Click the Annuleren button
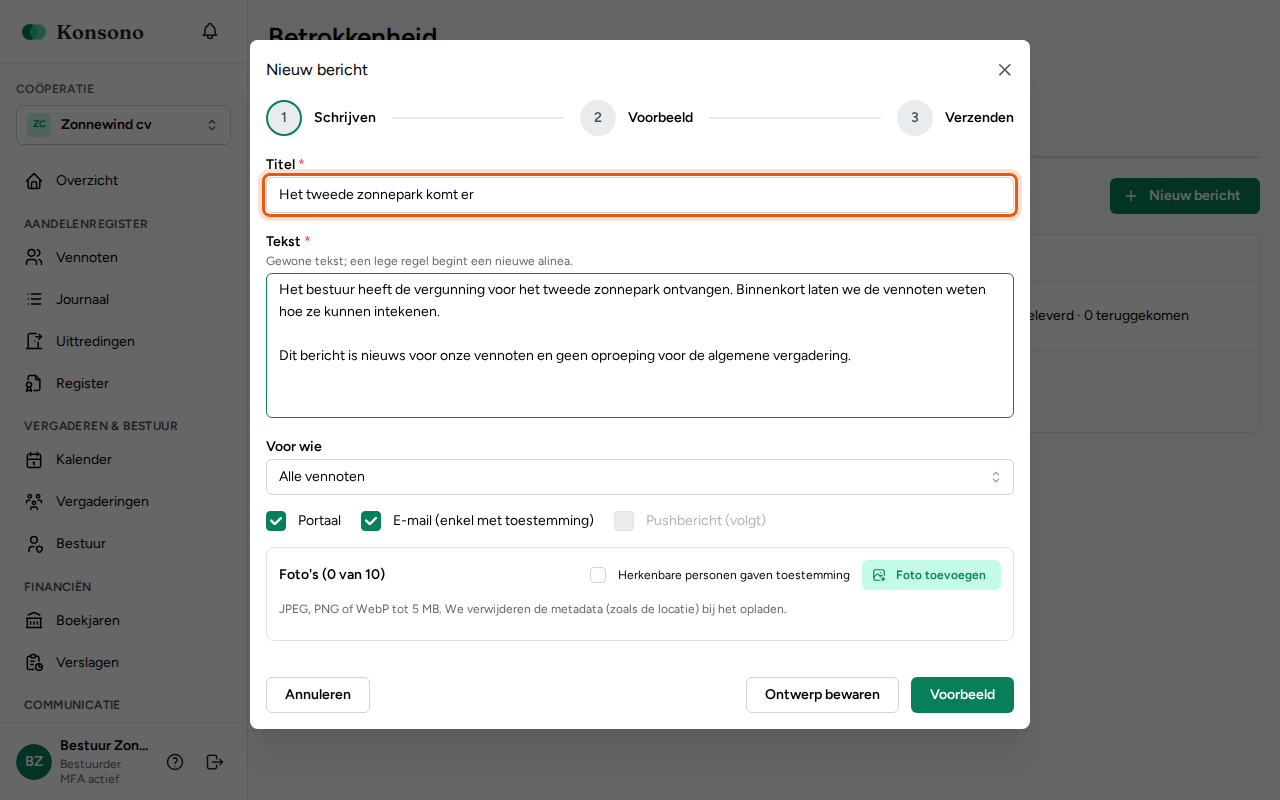The image size is (1280, 800). click(318, 695)
